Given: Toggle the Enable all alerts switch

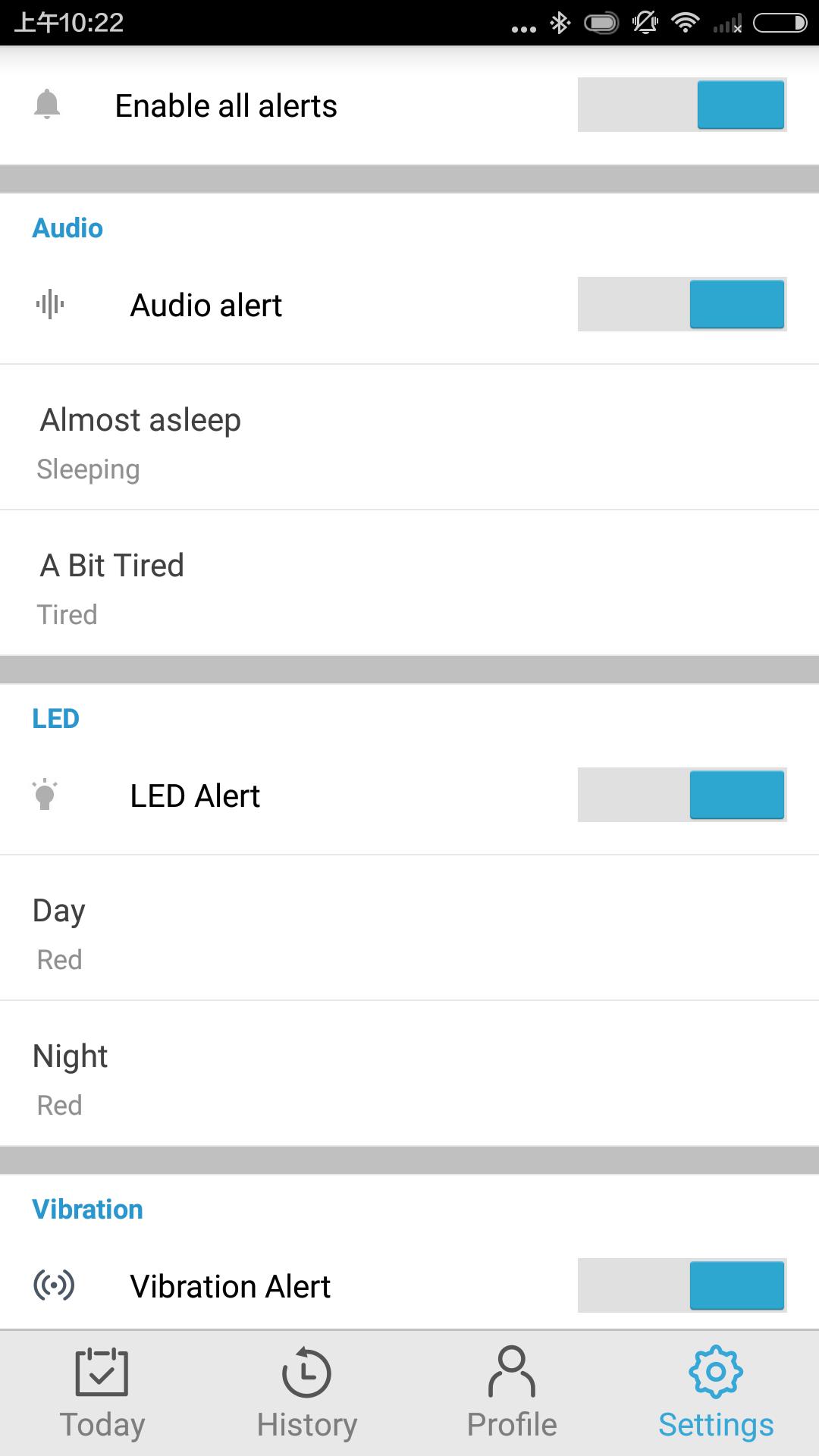Looking at the screenshot, I should tap(682, 105).
